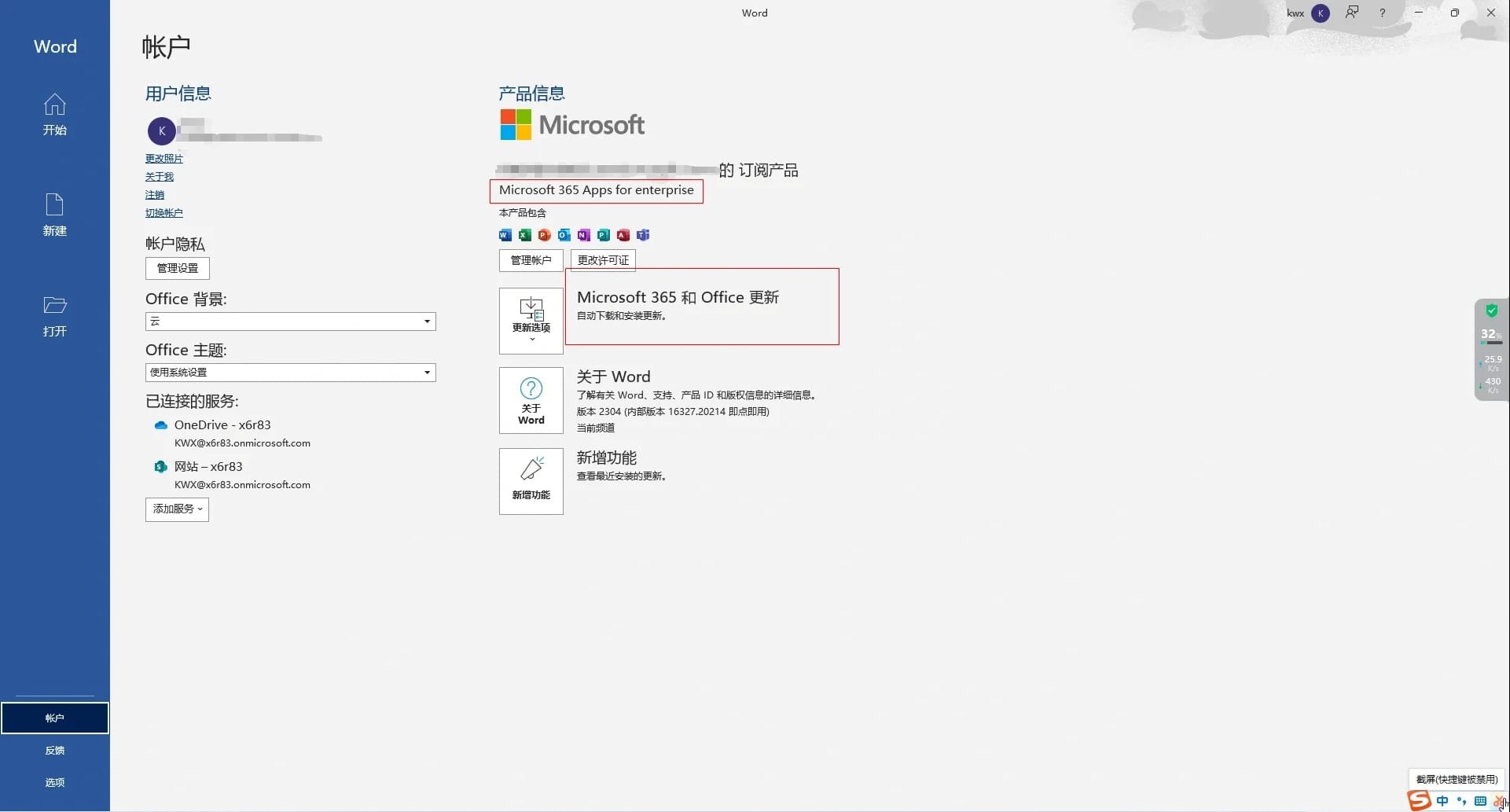
Task: Click the 切换帐户 link
Action: point(163,213)
